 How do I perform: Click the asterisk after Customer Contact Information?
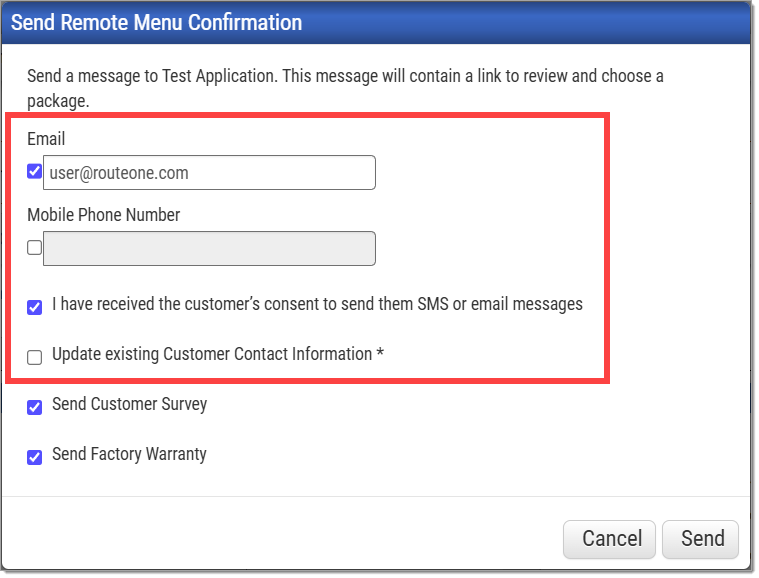point(380,353)
